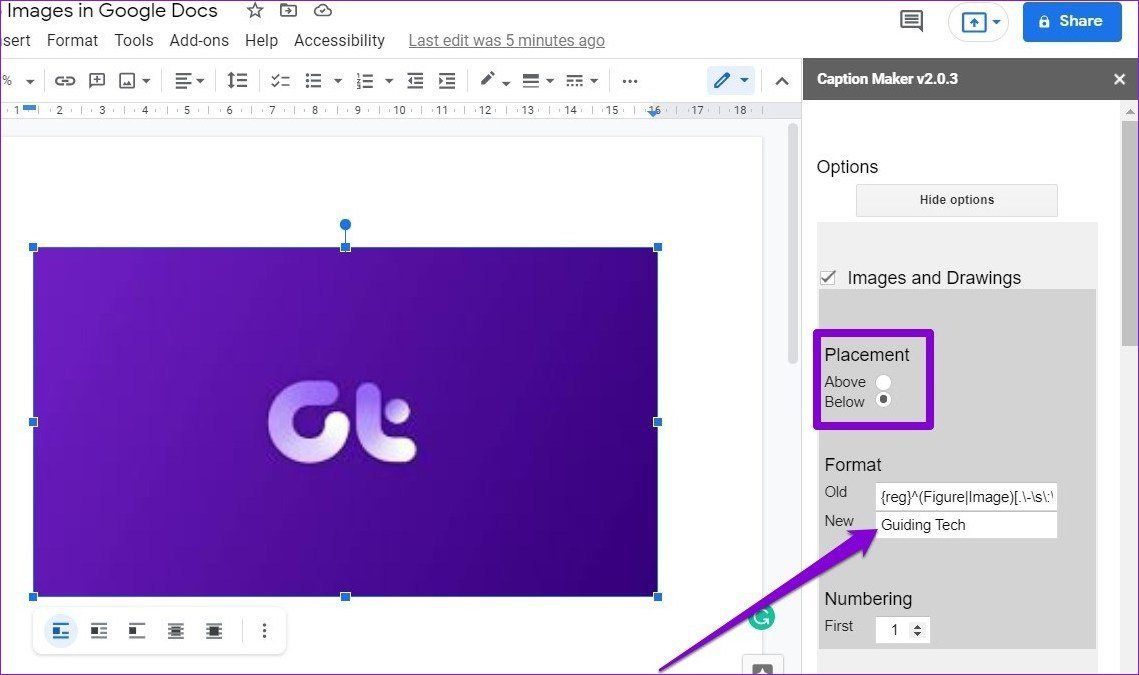Click the Caption Maker sidebar scrollbar
Viewport: 1139px width, 675px height.
[x=1129, y=233]
